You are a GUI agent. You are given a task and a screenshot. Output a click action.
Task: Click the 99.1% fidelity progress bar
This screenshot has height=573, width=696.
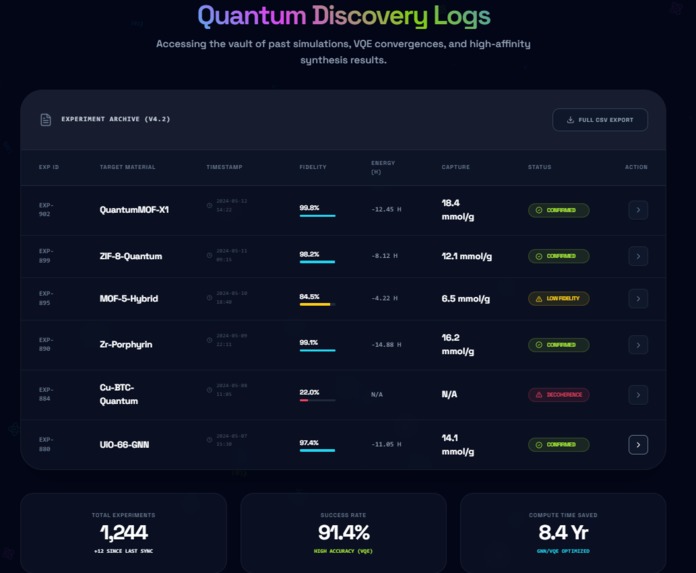317,350
